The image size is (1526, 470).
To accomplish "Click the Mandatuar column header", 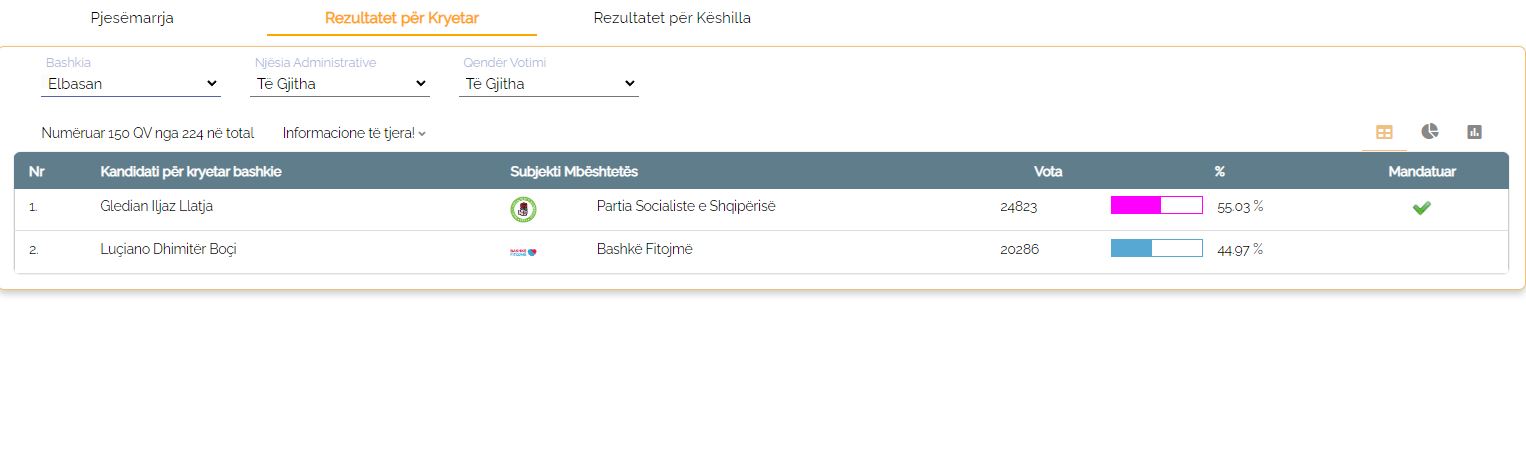I will click(1421, 171).
